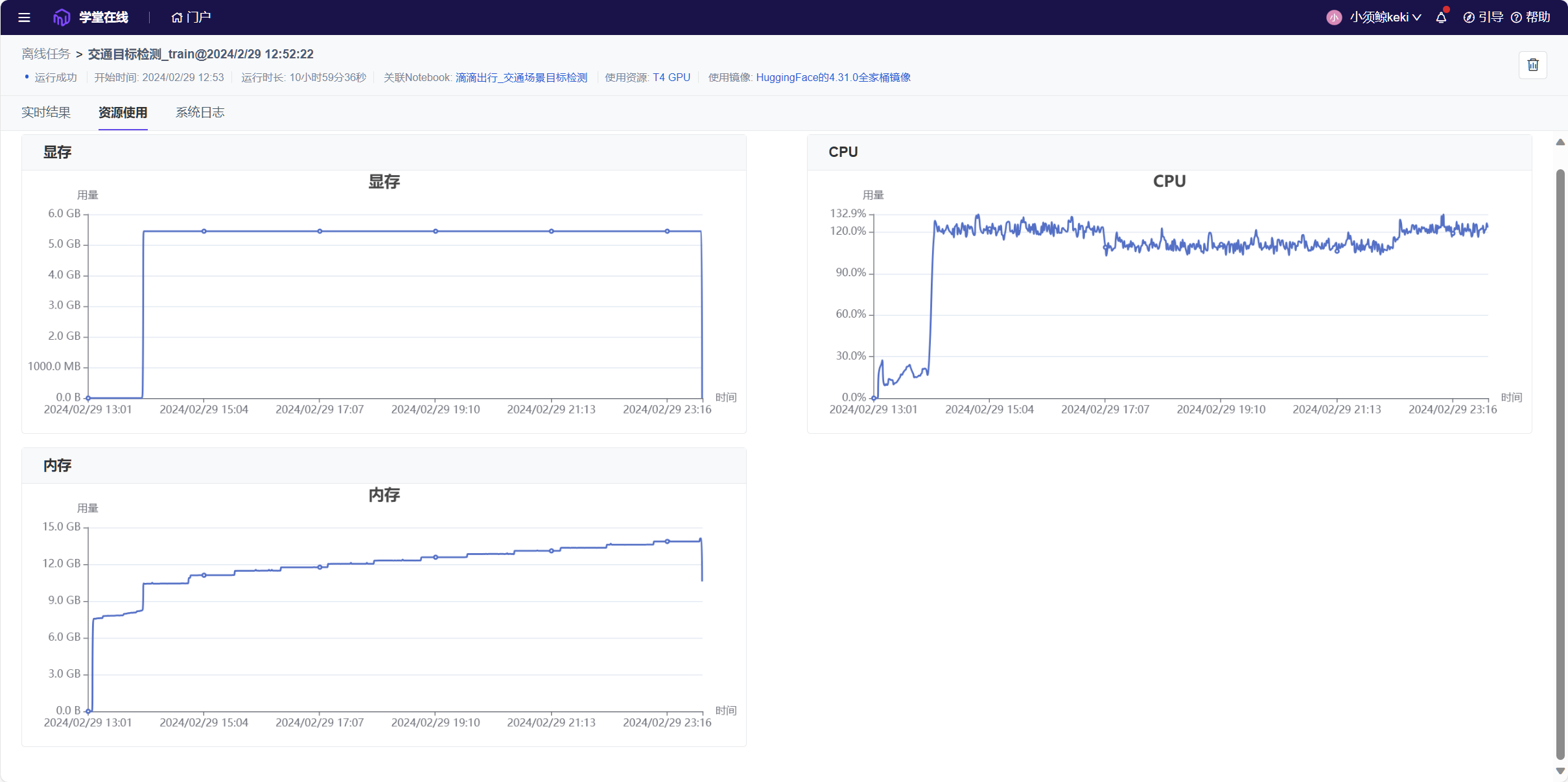The height and width of the screenshot is (782, 1568).
Task: Select the 资源使用 tab
Action: tap(123, 113)
